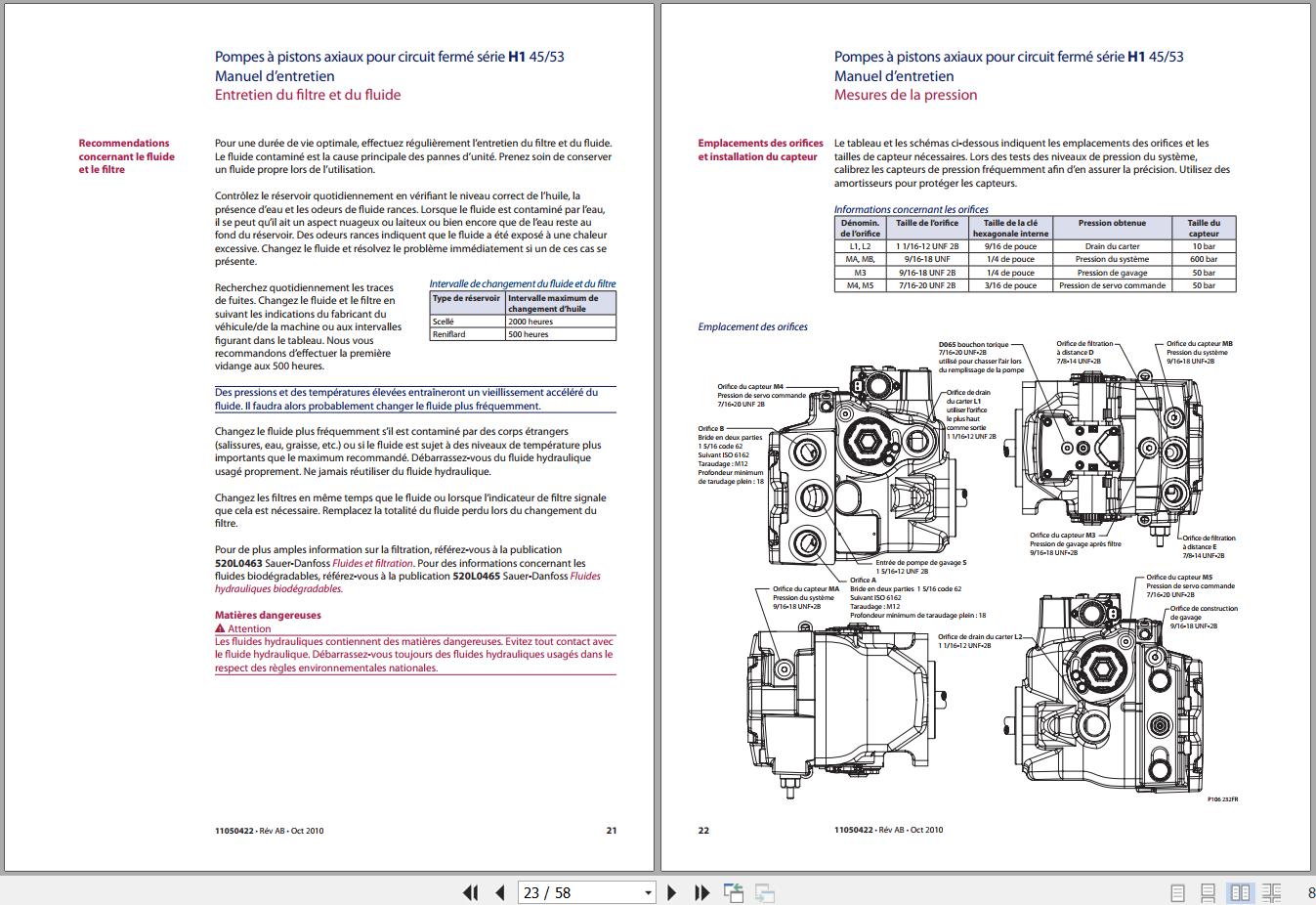Advance to the next page
This screenshot has height=905, width=1316.
pyautogui.click(x=671, y=892)
